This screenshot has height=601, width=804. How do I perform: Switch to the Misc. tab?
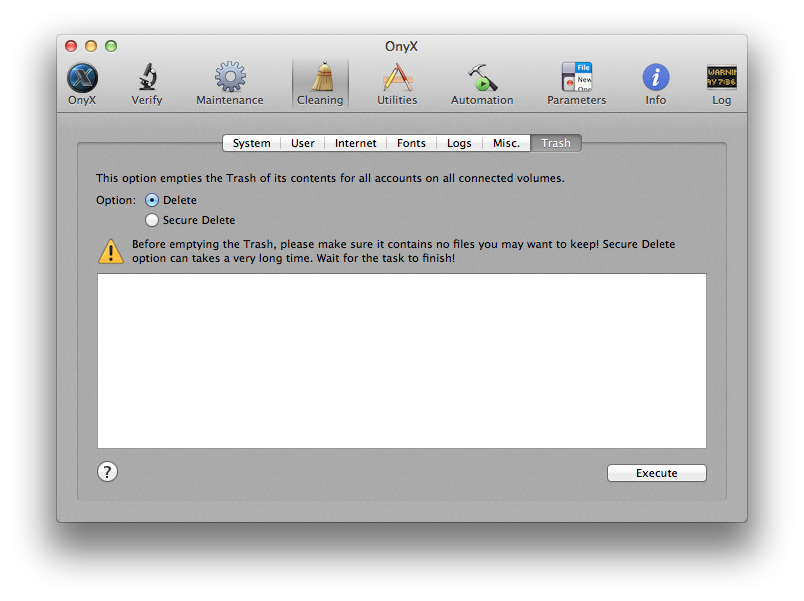506,143
